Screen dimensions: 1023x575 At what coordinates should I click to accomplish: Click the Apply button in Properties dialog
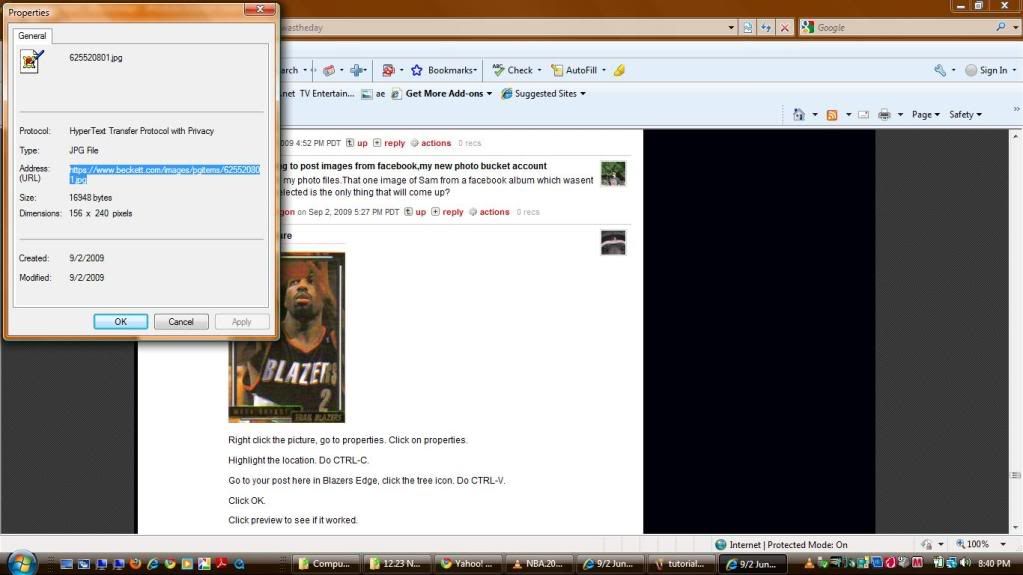tap(241, 322)
